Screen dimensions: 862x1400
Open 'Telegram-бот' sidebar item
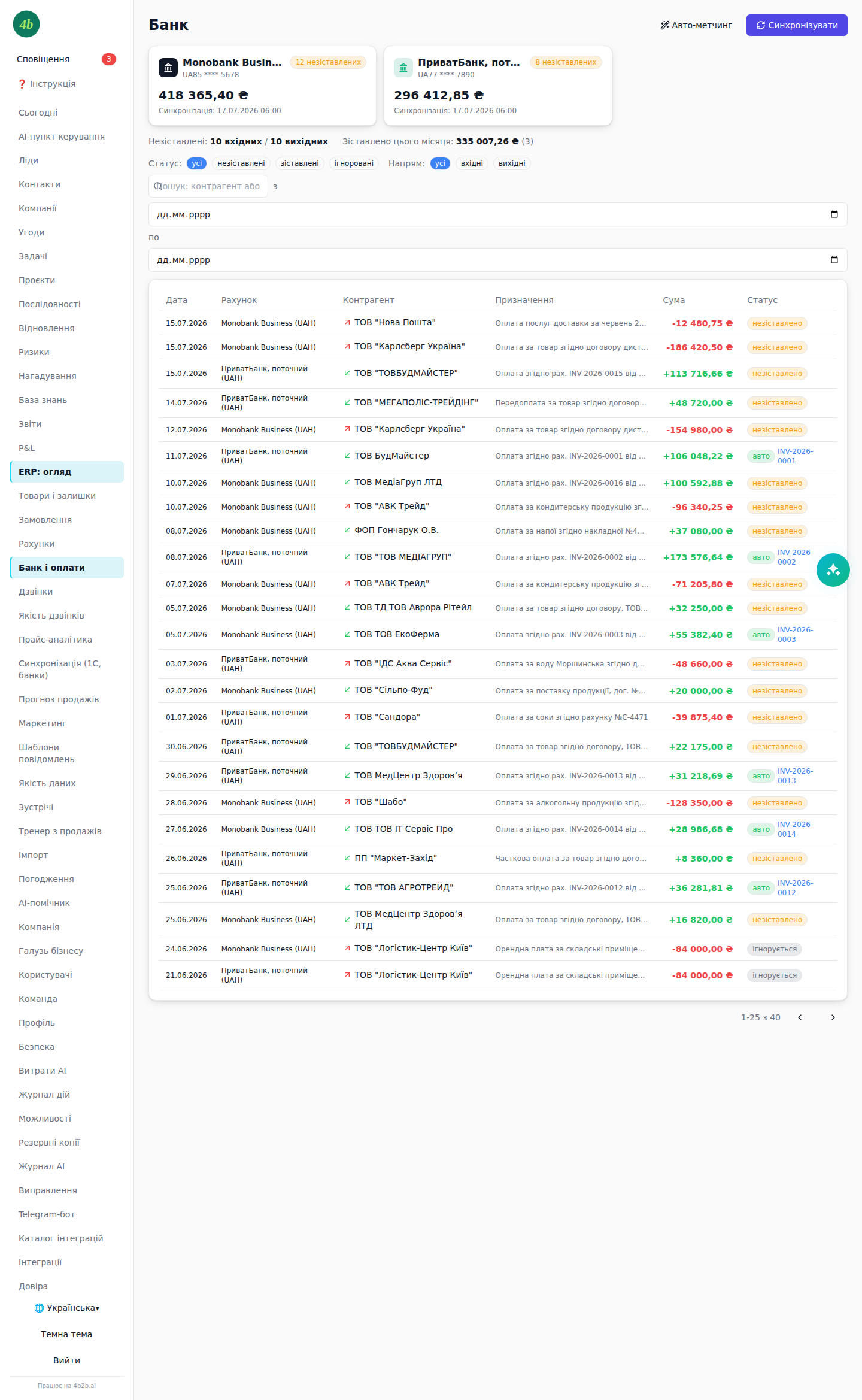pos(66,1214)
